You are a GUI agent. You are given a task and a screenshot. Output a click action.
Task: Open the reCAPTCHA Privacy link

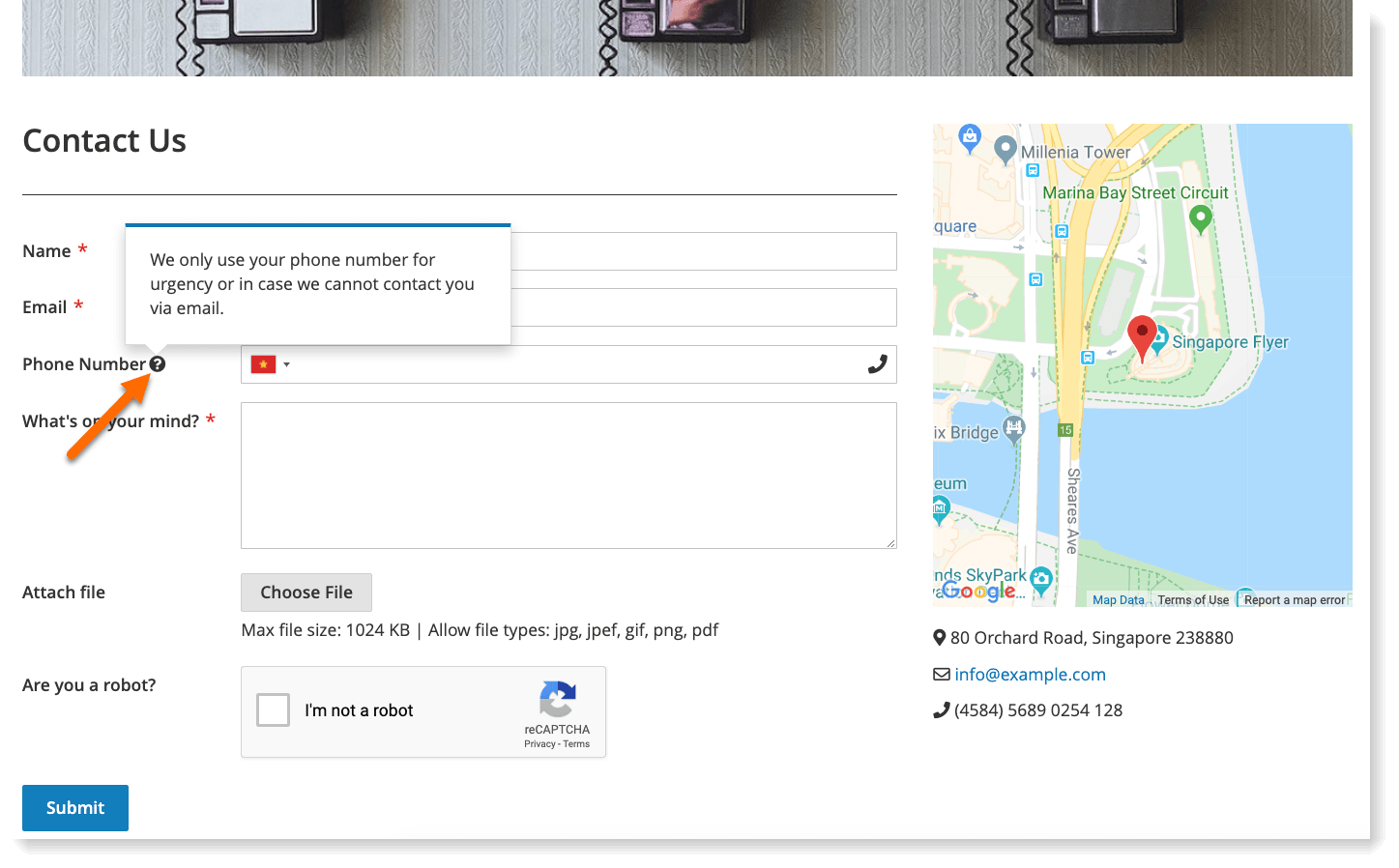(x=539, y=744)
